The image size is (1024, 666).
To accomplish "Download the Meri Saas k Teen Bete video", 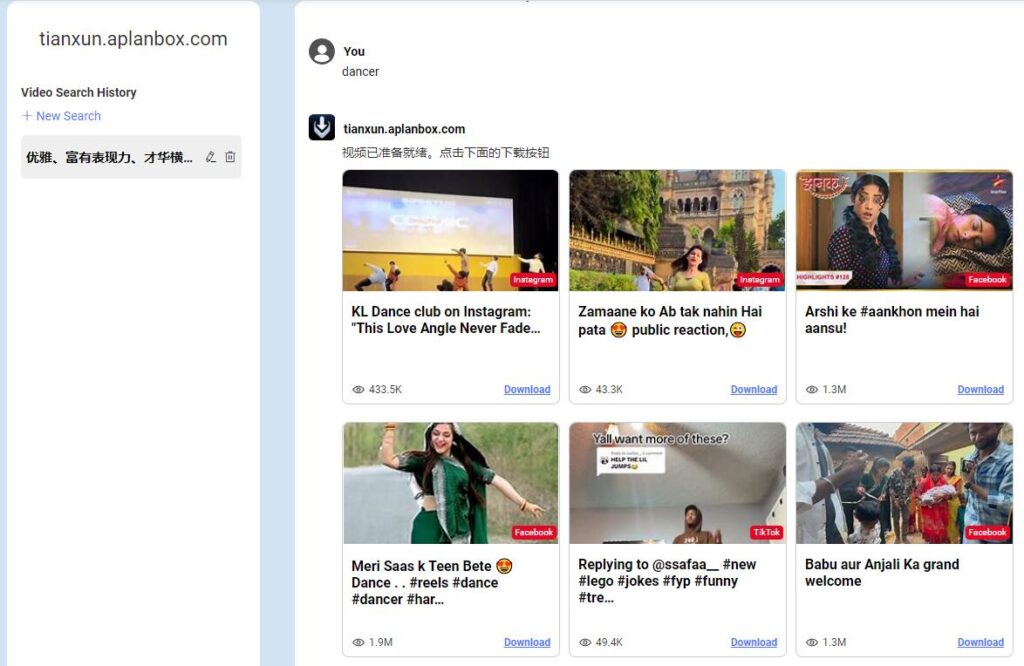I will point(527,642).
